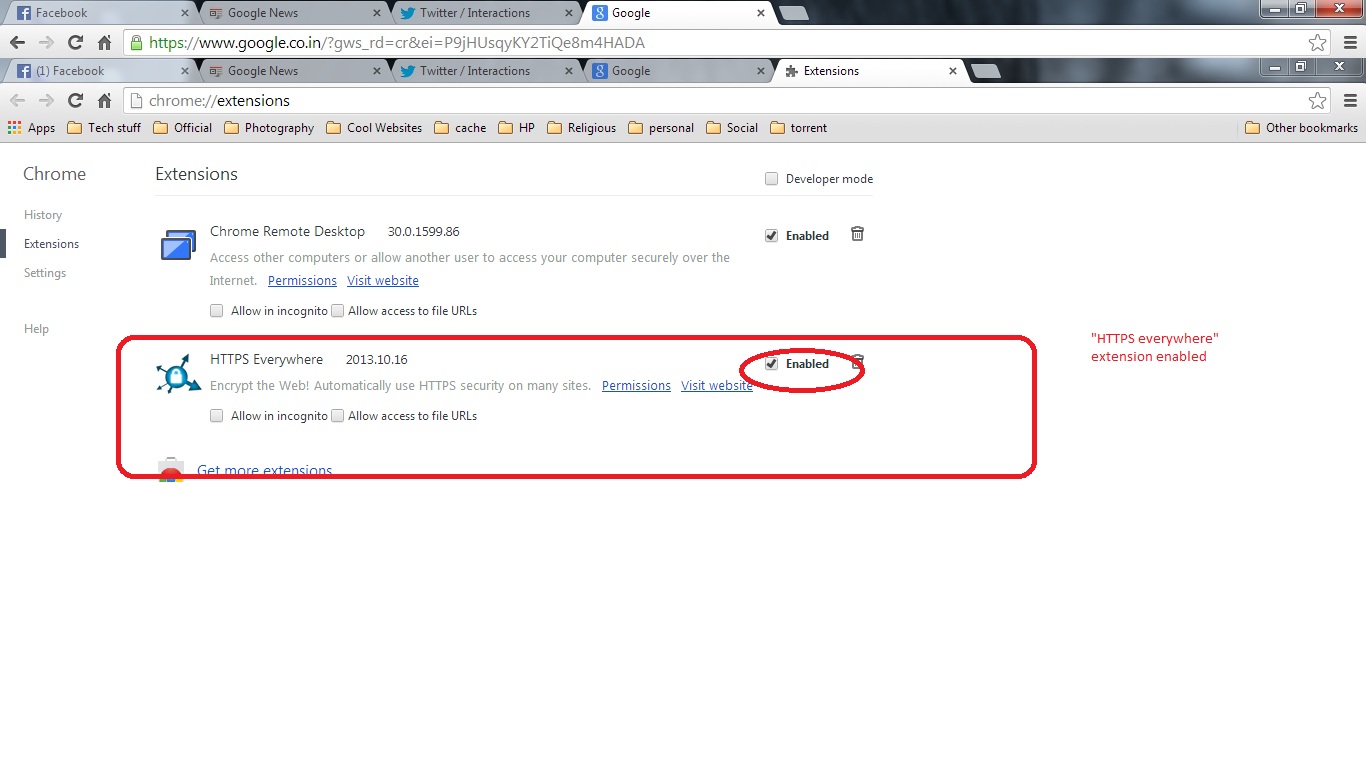Click the Back arrow in Extensions window
Image resolution: width=1366 pixels, height=768 pixels.
pyautogui.click(x=17, y=101)
